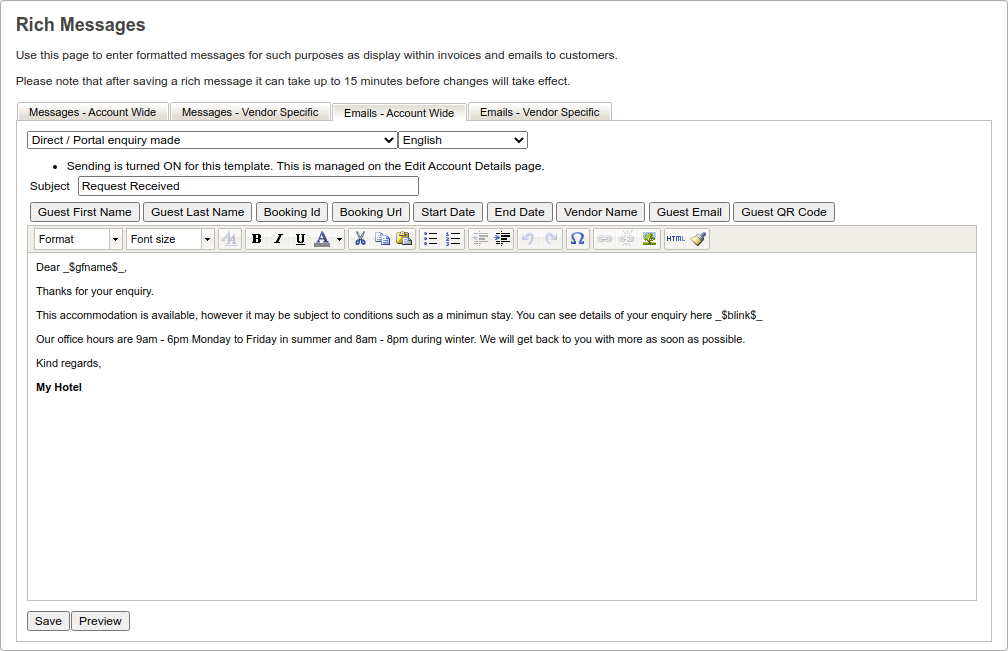1008x651 pixels.
Task: Click the Copy icon in toolbar
Action: click(x=382, y=239)
